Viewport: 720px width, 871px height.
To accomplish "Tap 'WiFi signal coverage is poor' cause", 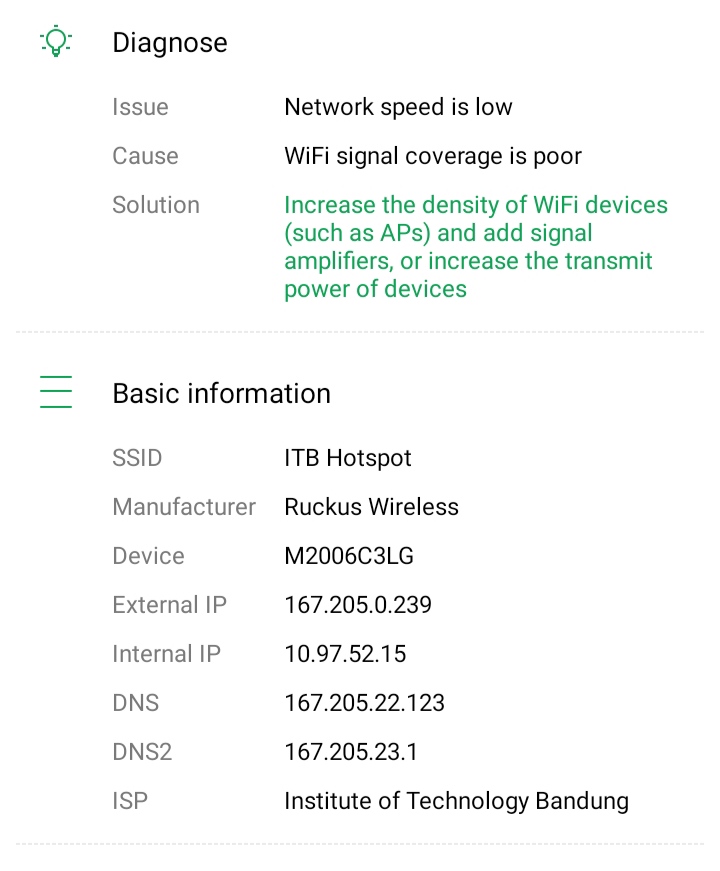I will click(432, 156).
